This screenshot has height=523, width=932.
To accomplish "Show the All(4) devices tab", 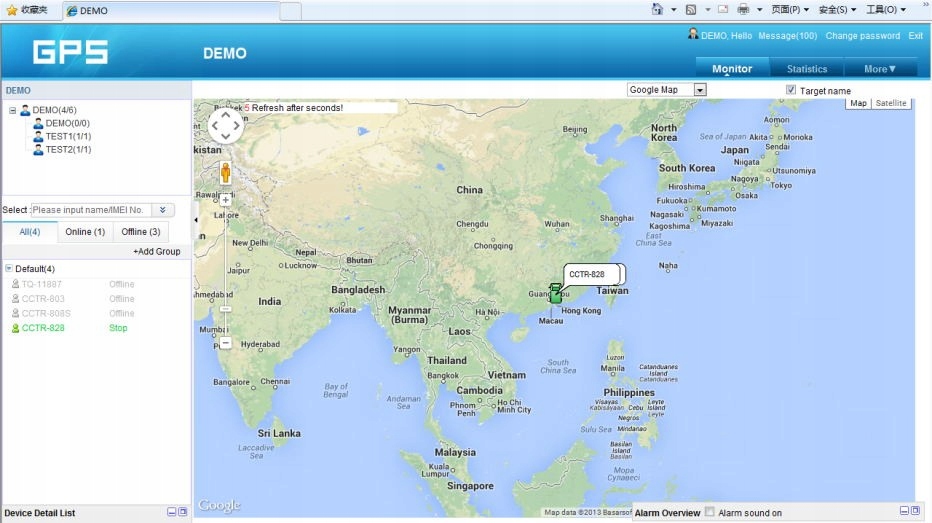I will (x=30, y=232).
